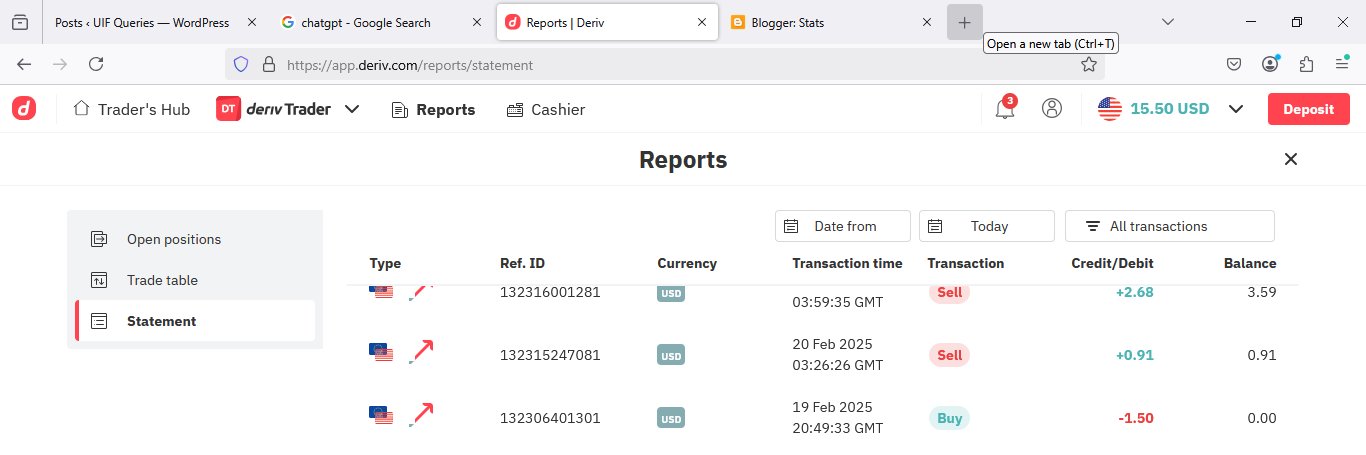Screen dimensions: 1366x455
Task: Close the Blogger: Stats tab
Action: [927, 22]
